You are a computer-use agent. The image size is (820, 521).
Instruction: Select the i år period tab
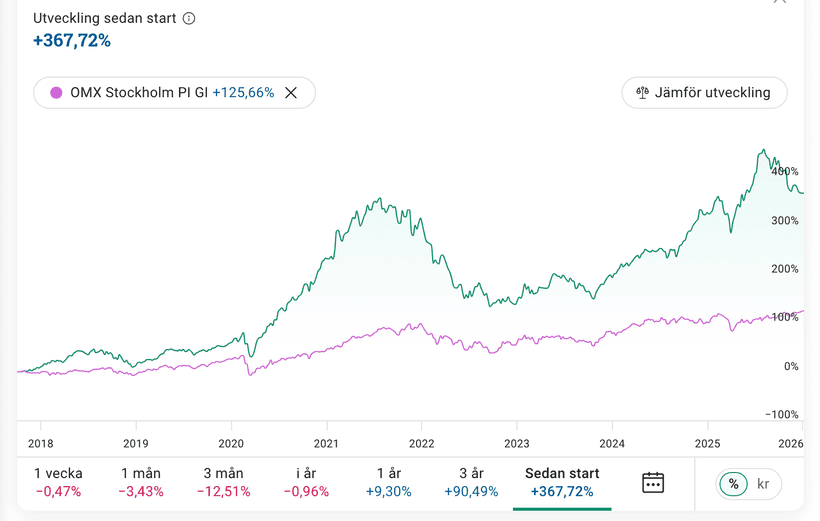coord(306,482)
